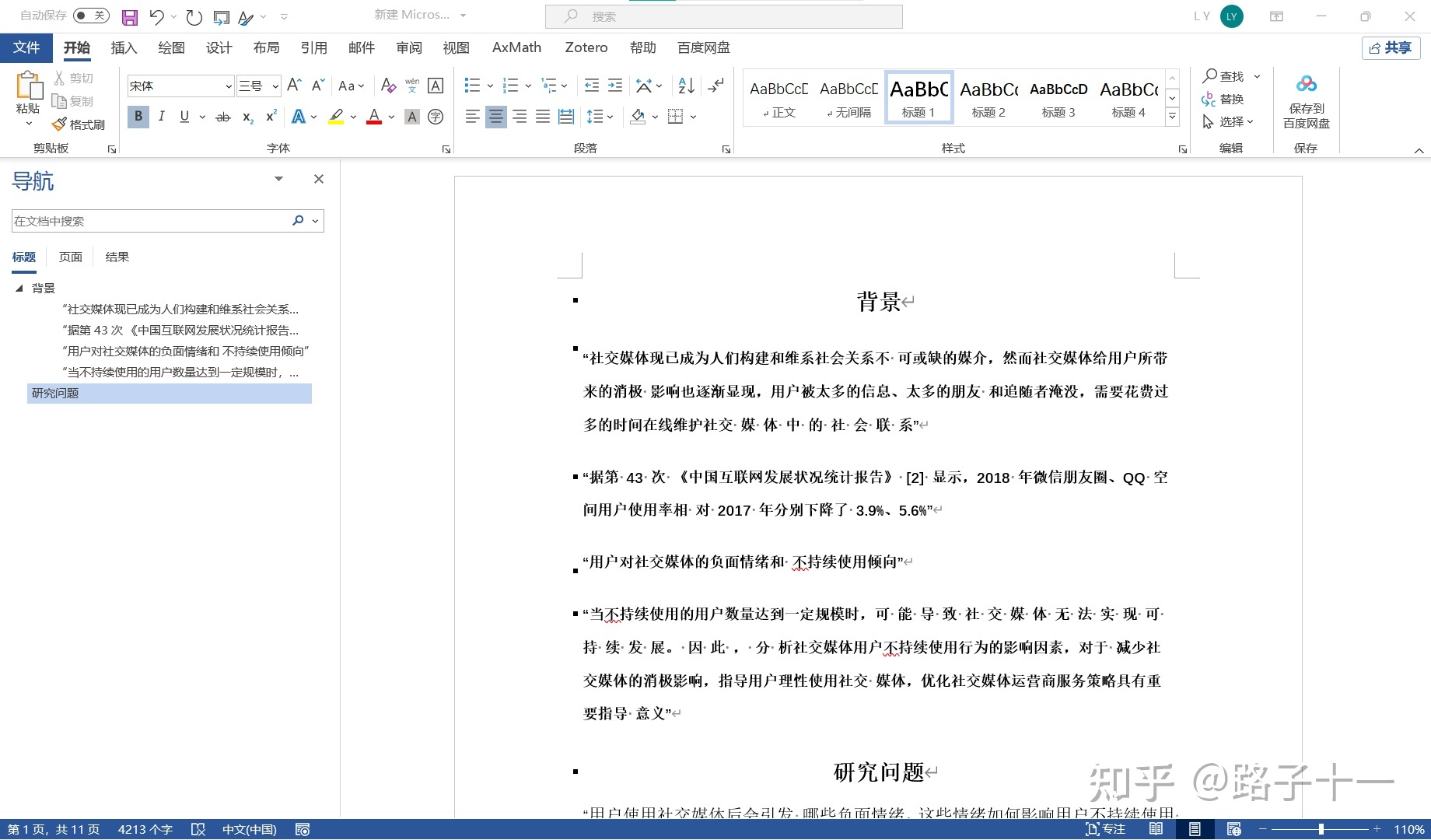Toggle center alignment

(x=495, y=117)
